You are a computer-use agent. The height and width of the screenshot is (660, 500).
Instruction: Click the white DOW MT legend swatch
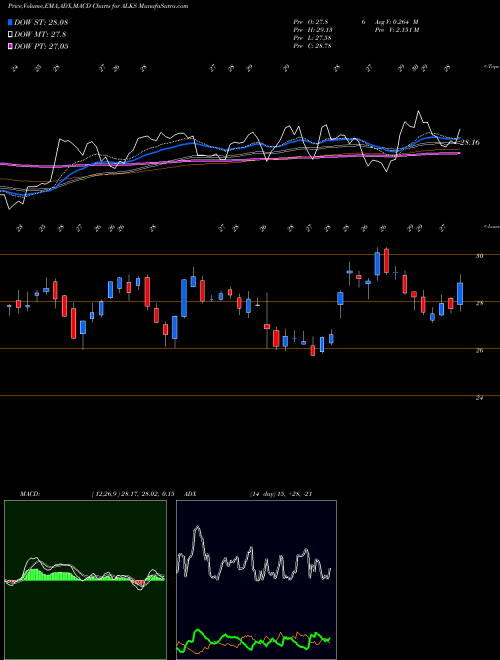pyautogui.click(x=10, y=34)
